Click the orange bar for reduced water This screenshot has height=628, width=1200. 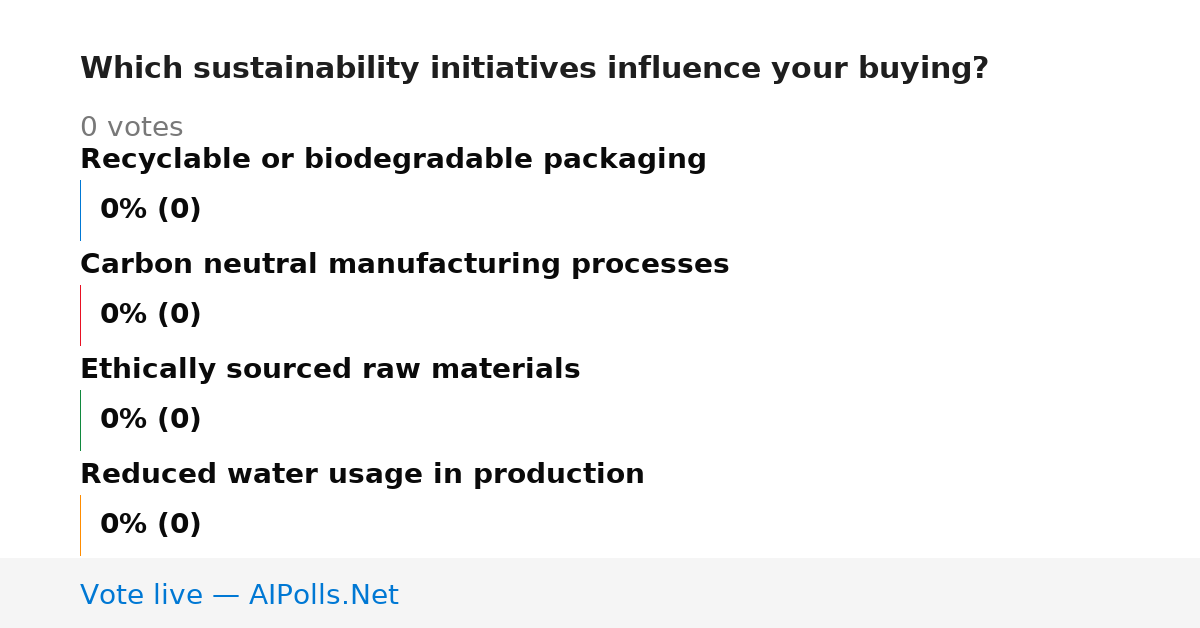[80, 525]
